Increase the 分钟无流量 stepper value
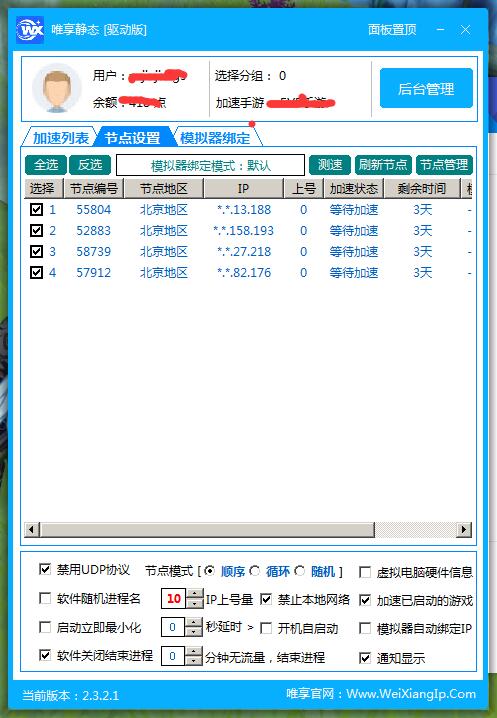 (x=195, y=652)
